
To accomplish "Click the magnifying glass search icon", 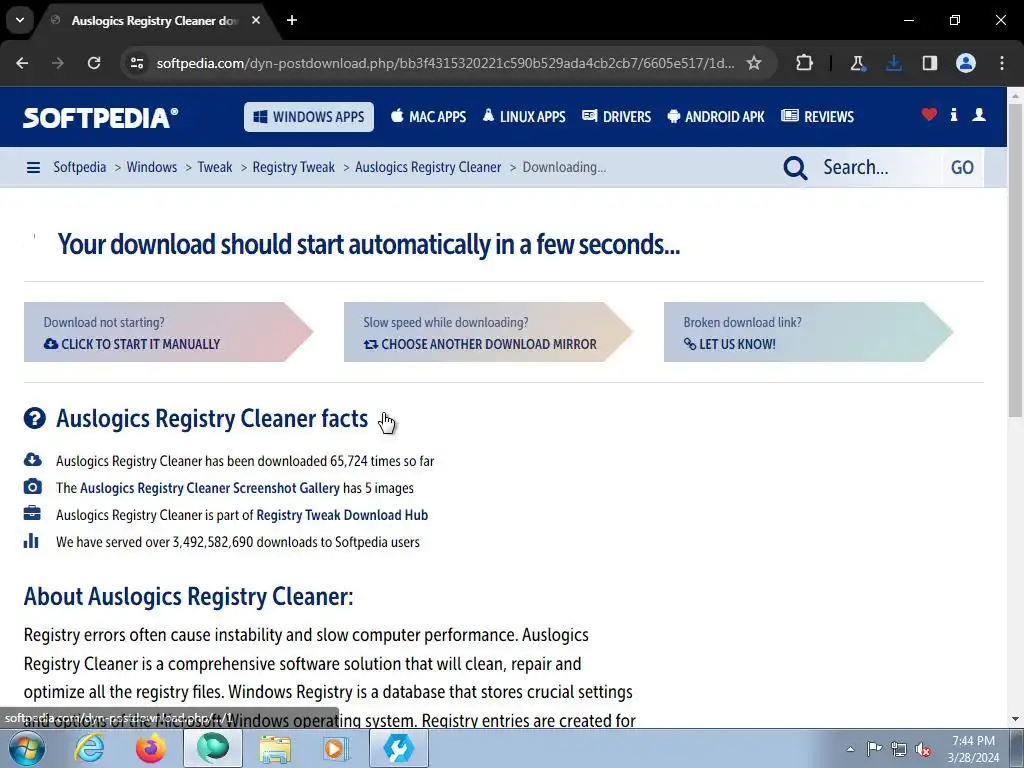I will click(795, 168).
